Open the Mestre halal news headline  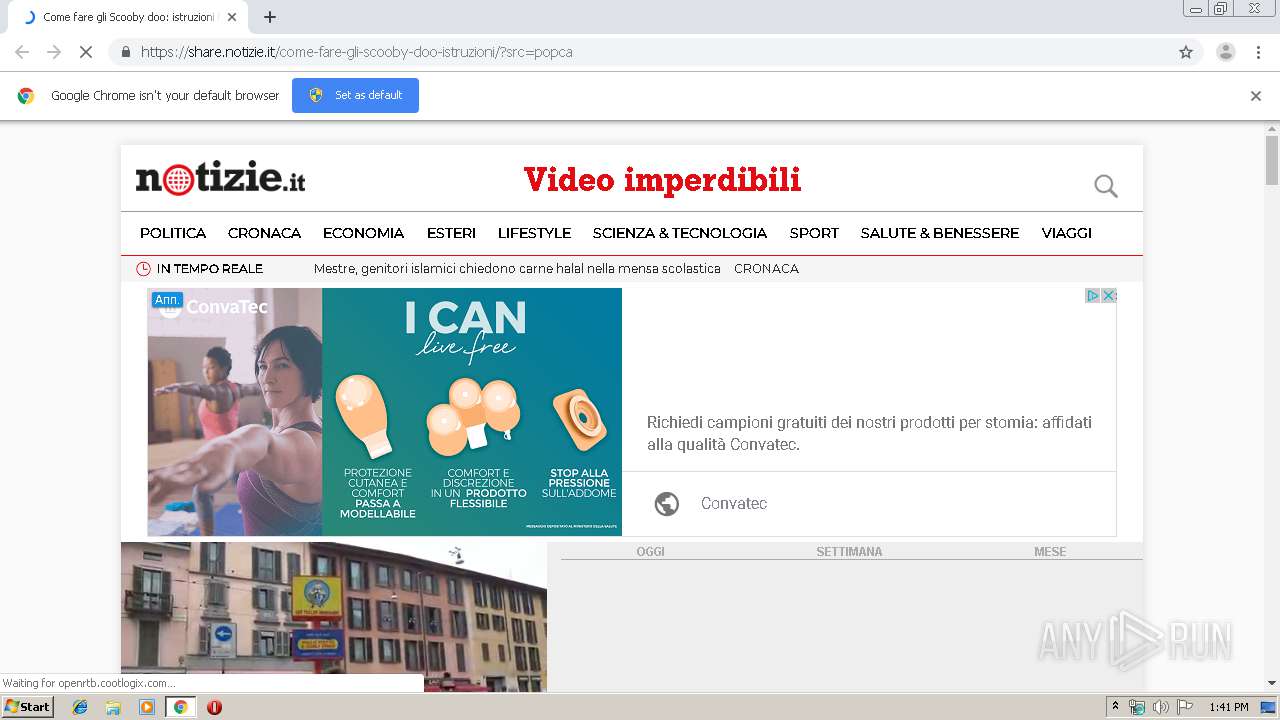517,269
